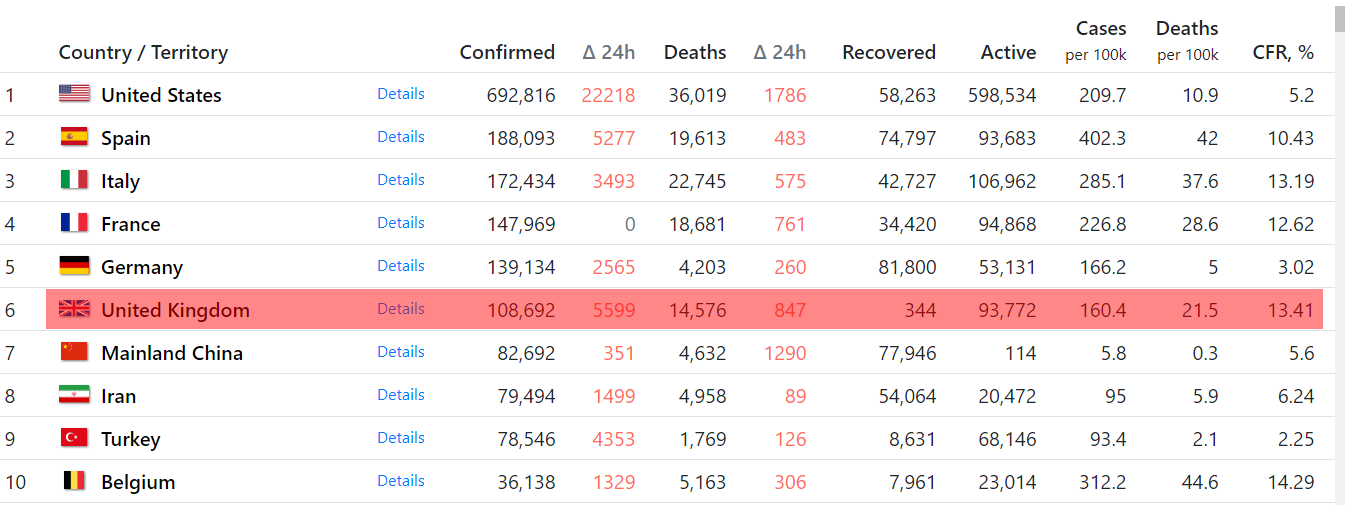Sort by CFR, % column header
This screenshot has height=507, width=1345.
click(1283, 52)
